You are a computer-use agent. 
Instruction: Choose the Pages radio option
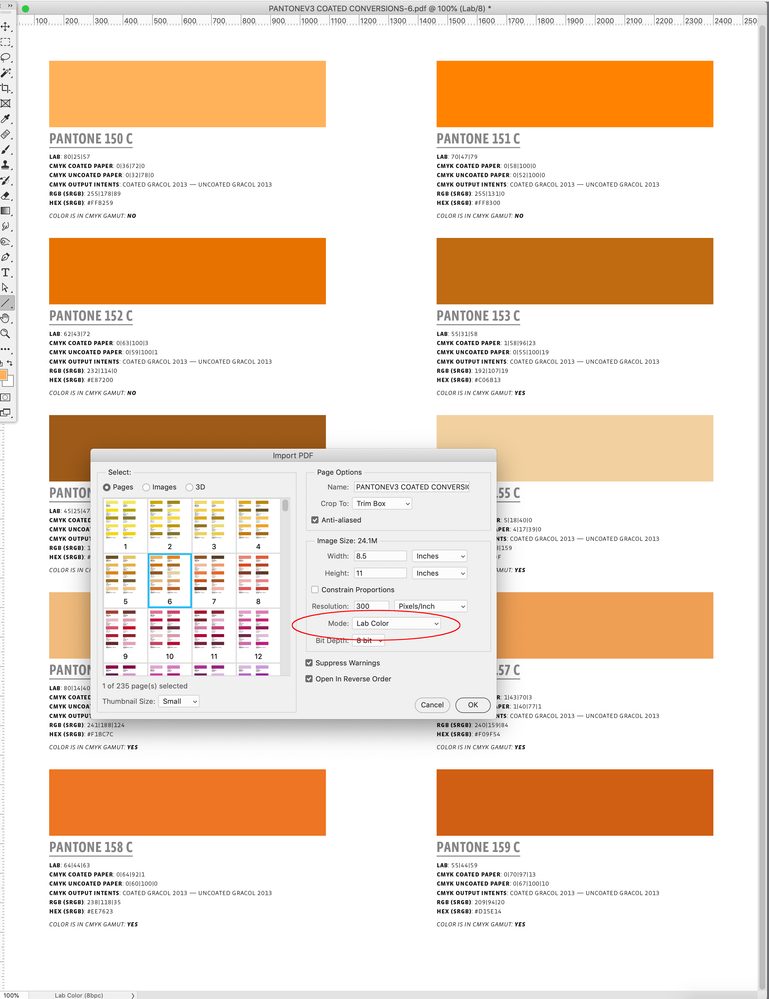click(x=106, y=487)
